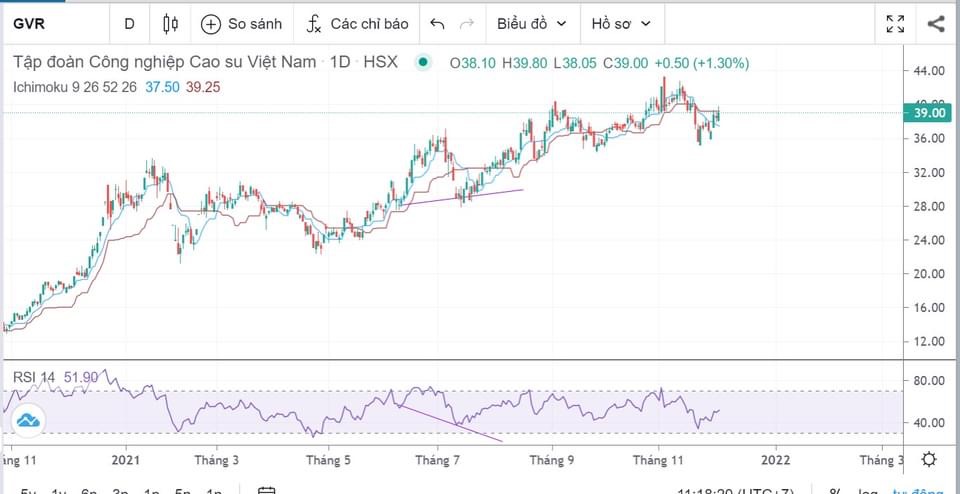Click 80.00 on the RSI axis
Image resolution: width=960 pixels, height=494 pixels.
point(928,381)
